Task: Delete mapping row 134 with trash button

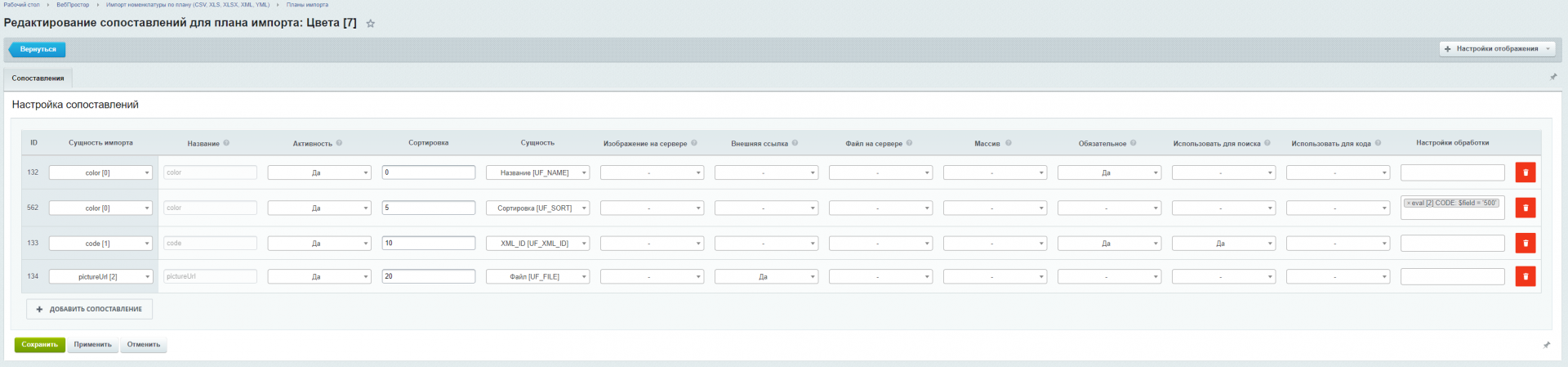Action: pos(1525,276)
